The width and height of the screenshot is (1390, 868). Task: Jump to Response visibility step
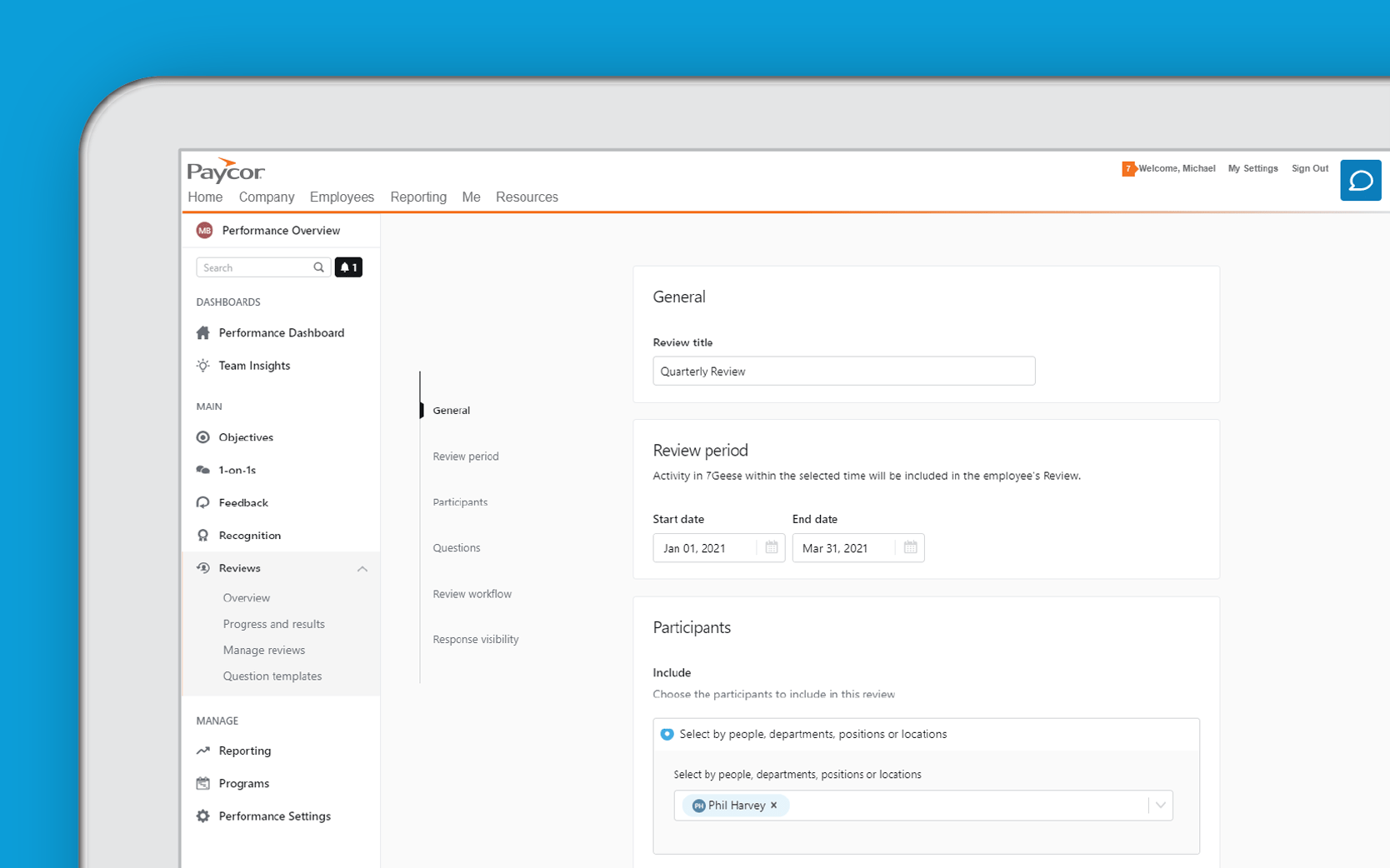(x=476, y=640)
